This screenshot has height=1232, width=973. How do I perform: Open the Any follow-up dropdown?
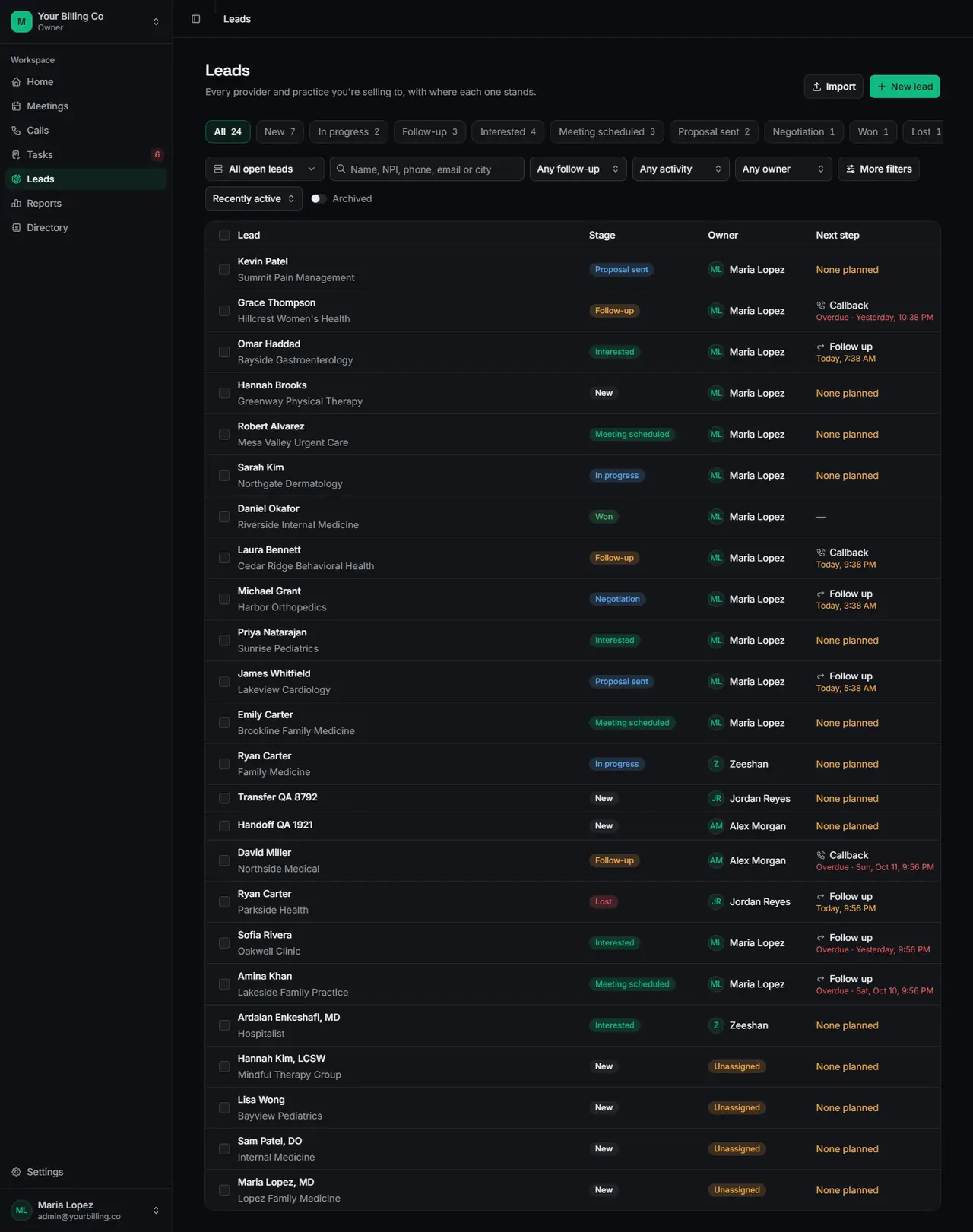click(578, 169)
